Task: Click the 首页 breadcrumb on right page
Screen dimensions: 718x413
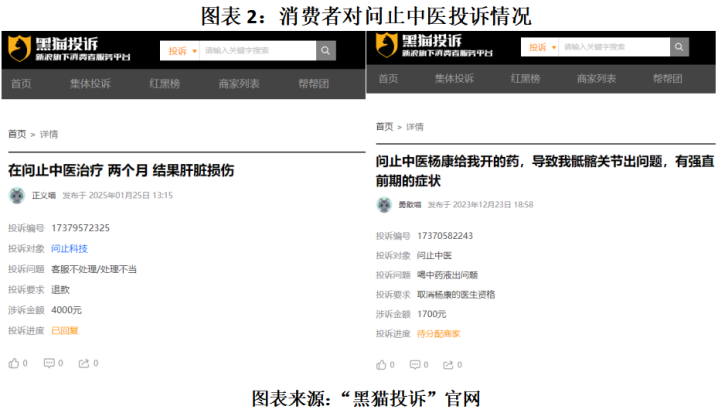Action: (385, 126)
